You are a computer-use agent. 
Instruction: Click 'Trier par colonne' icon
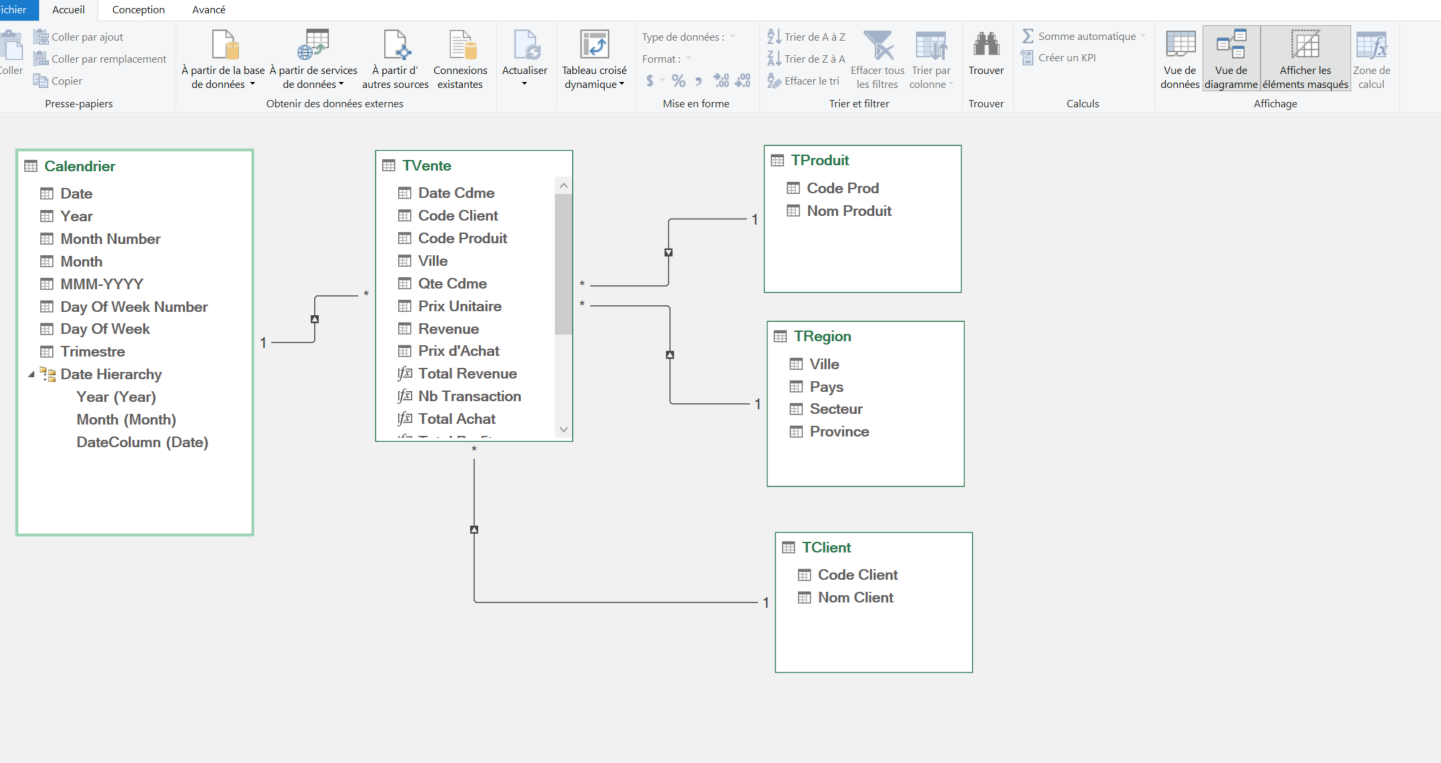(x=931, y=46)
